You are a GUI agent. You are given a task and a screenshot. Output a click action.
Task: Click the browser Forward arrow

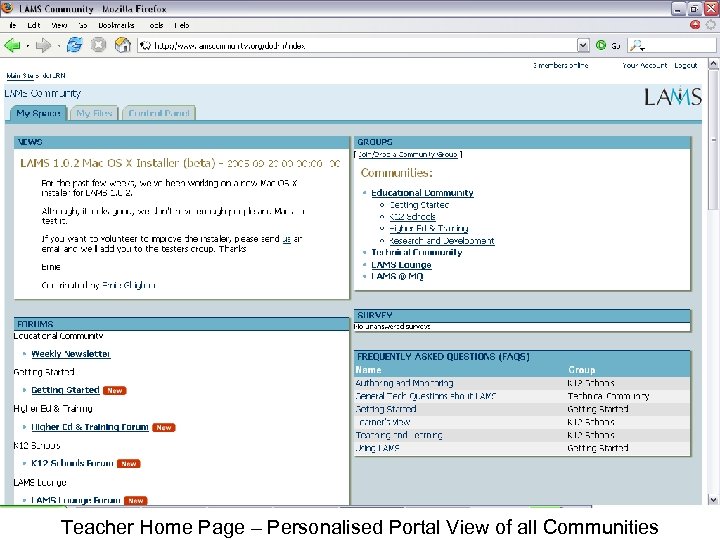[x=43, y=45]
